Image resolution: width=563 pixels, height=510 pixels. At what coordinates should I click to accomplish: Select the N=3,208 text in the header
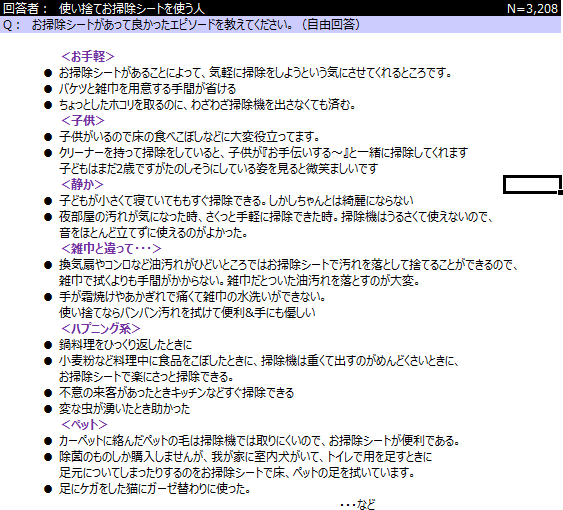point(532,8)
